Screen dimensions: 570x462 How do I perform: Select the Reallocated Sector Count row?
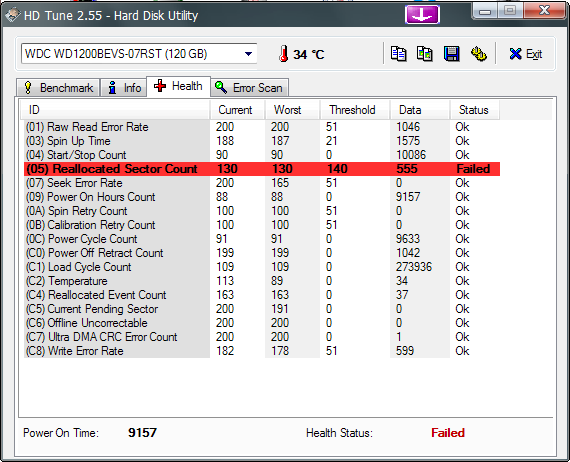tap(262, 169)
